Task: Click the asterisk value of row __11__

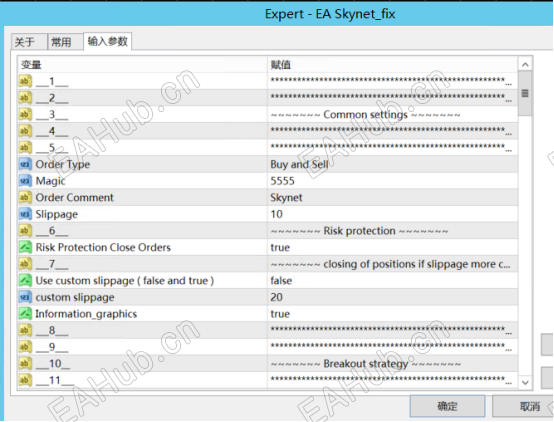Action: pos(393,380)
